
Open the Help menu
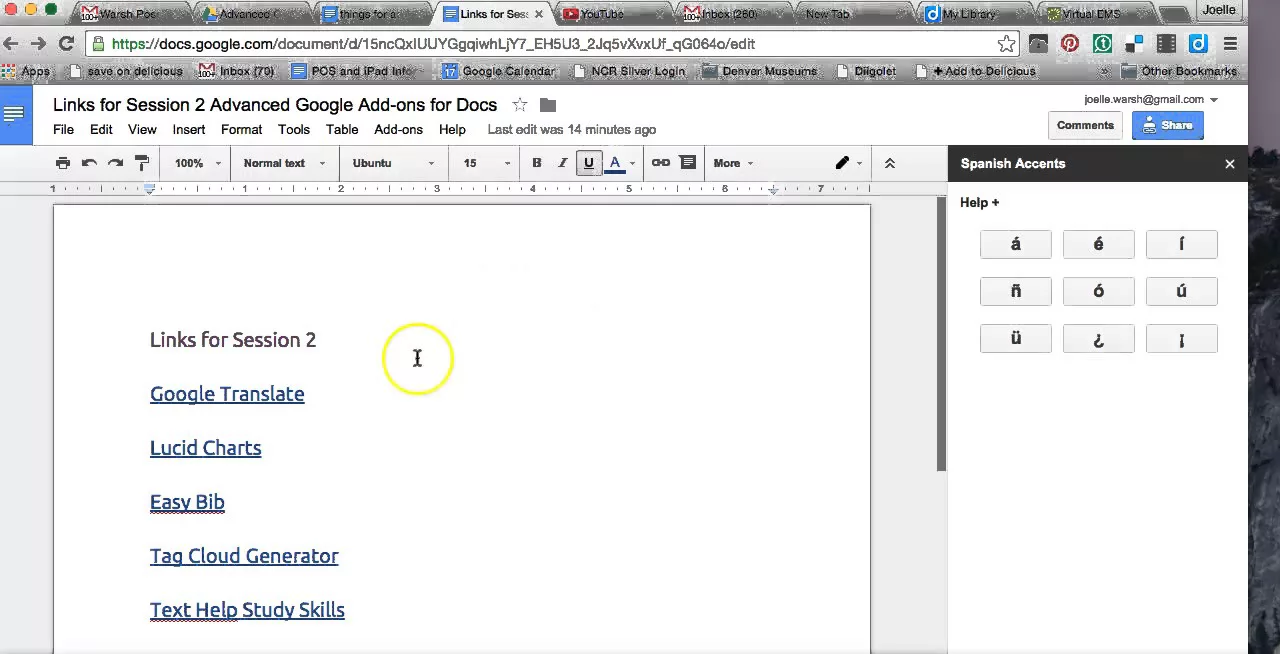[452, 129]
